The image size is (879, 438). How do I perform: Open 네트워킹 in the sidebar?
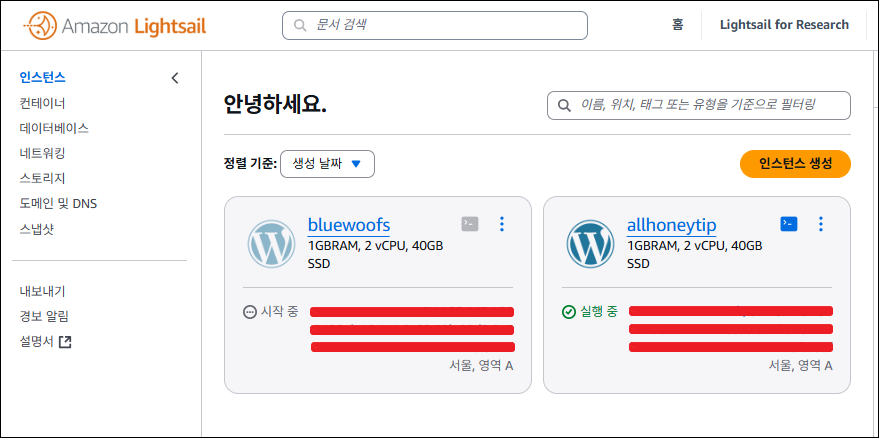coord(43,153)
